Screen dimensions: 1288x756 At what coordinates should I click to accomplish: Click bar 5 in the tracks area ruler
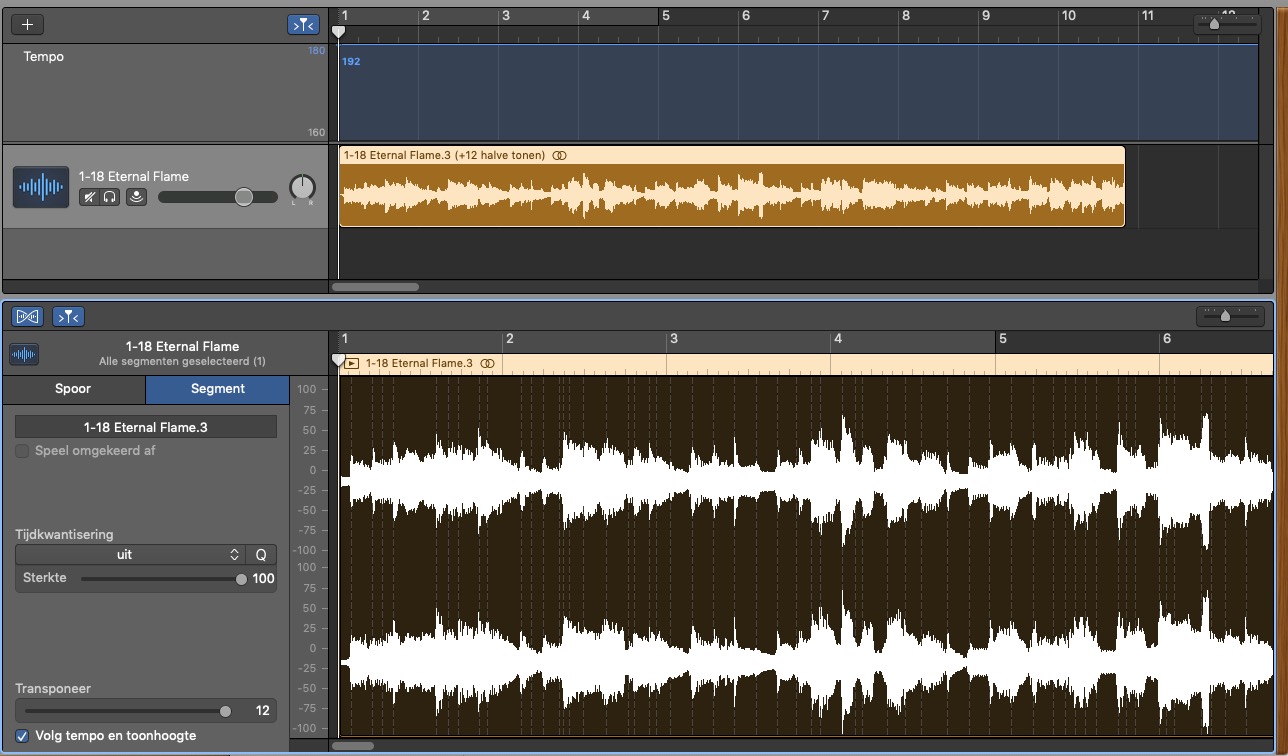click(x=665, y=15)
